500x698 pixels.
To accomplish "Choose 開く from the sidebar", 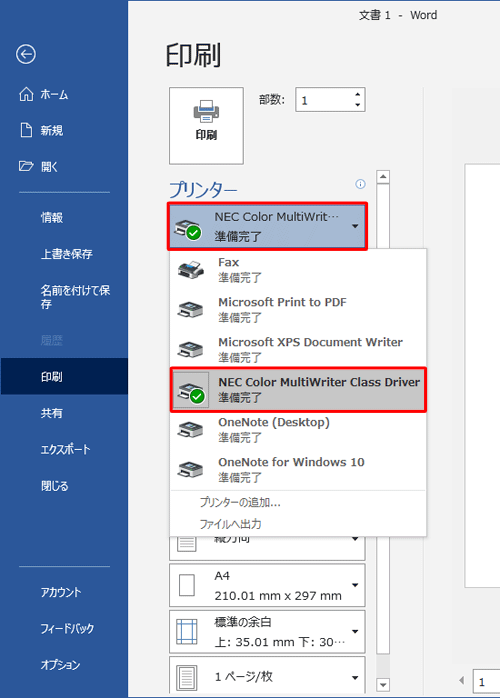I will 39,166.
